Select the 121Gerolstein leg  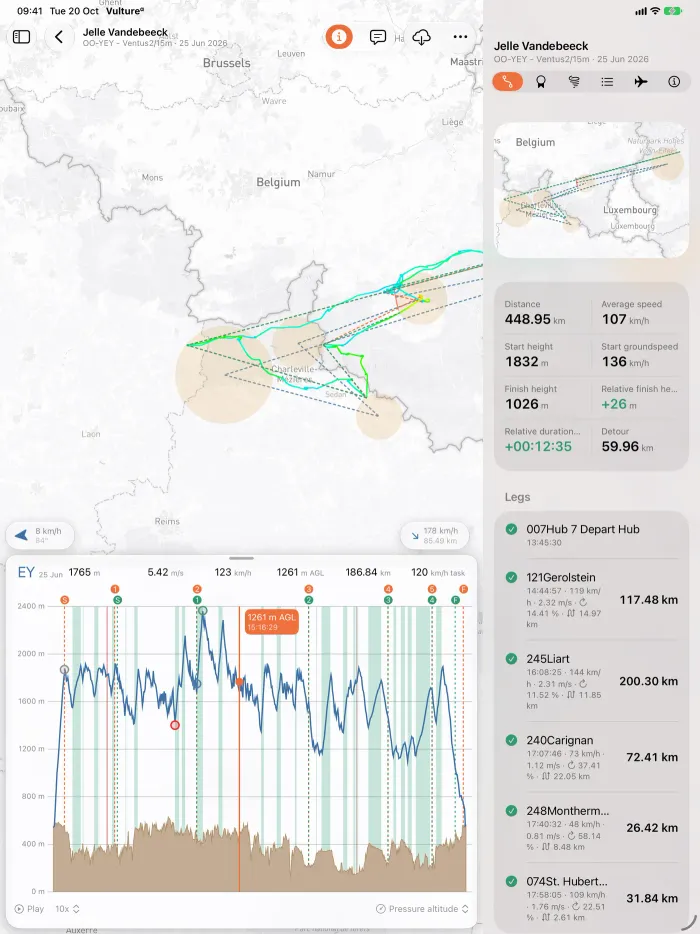pyautogui.click(x=591, y=600)
